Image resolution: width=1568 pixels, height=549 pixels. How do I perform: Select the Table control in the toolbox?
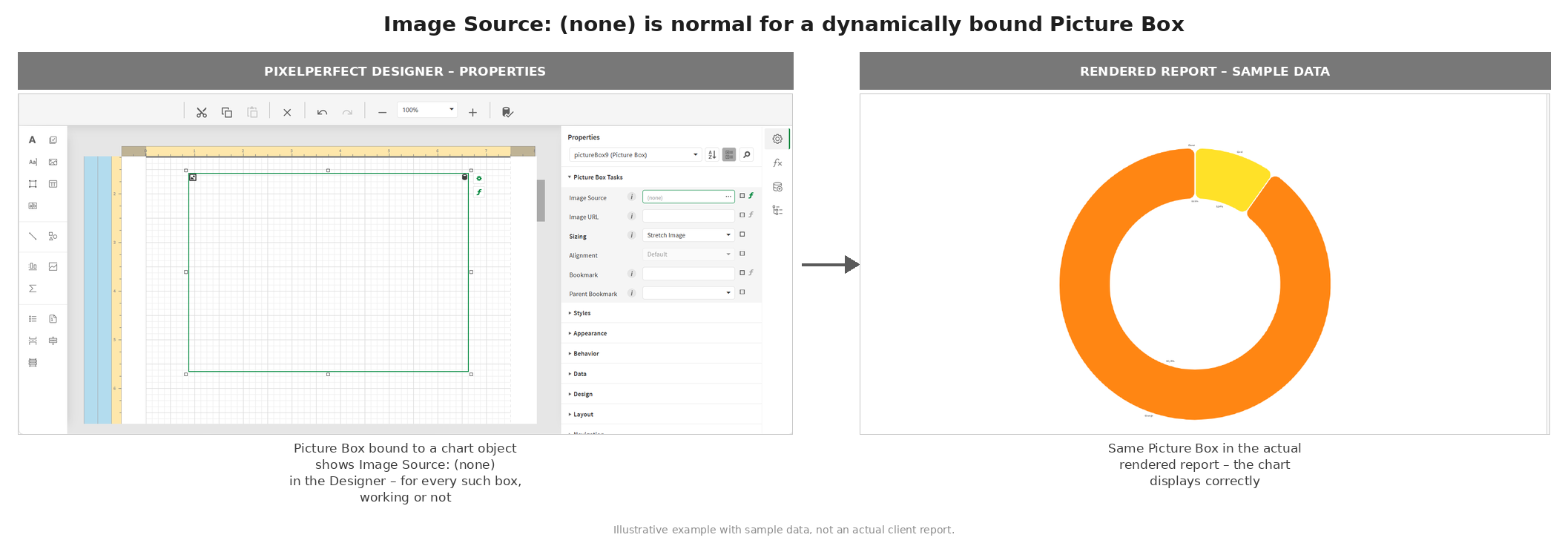coord(53,184)
